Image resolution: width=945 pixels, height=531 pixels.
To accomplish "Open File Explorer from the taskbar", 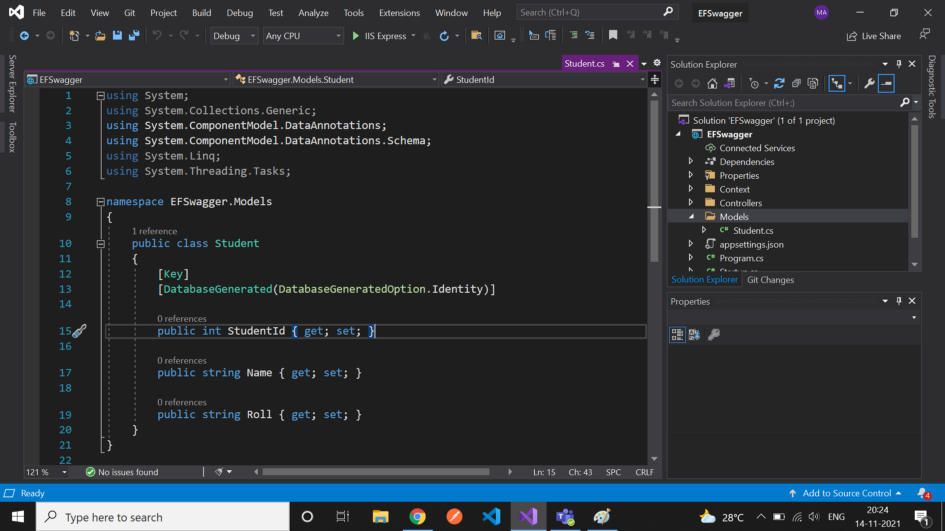I will pos(380,517).
